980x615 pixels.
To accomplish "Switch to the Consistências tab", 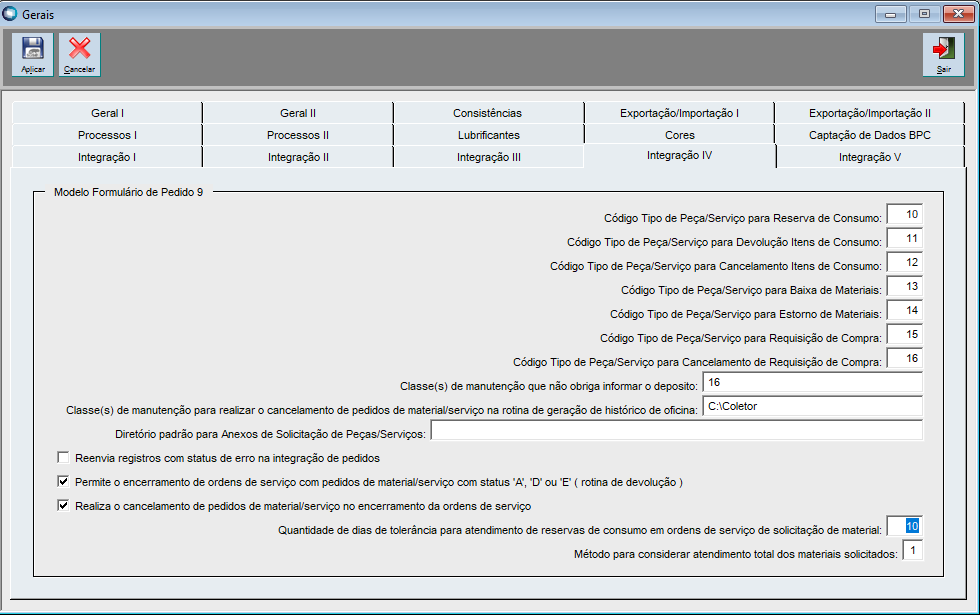I will 488,113.
